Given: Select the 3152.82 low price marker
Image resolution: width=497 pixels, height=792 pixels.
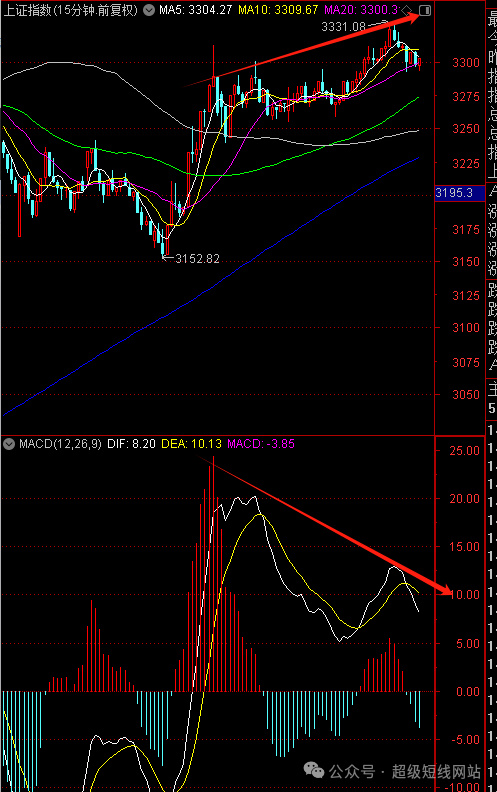Looking at the screenshot, I should coord(197,259).
